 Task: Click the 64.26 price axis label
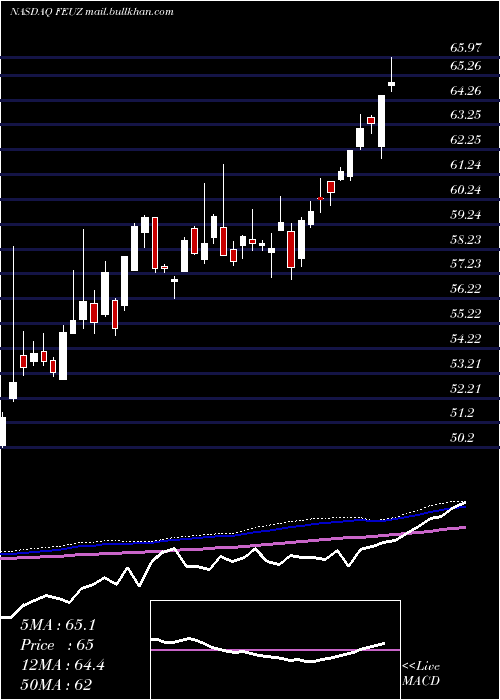tap(466, 91)
